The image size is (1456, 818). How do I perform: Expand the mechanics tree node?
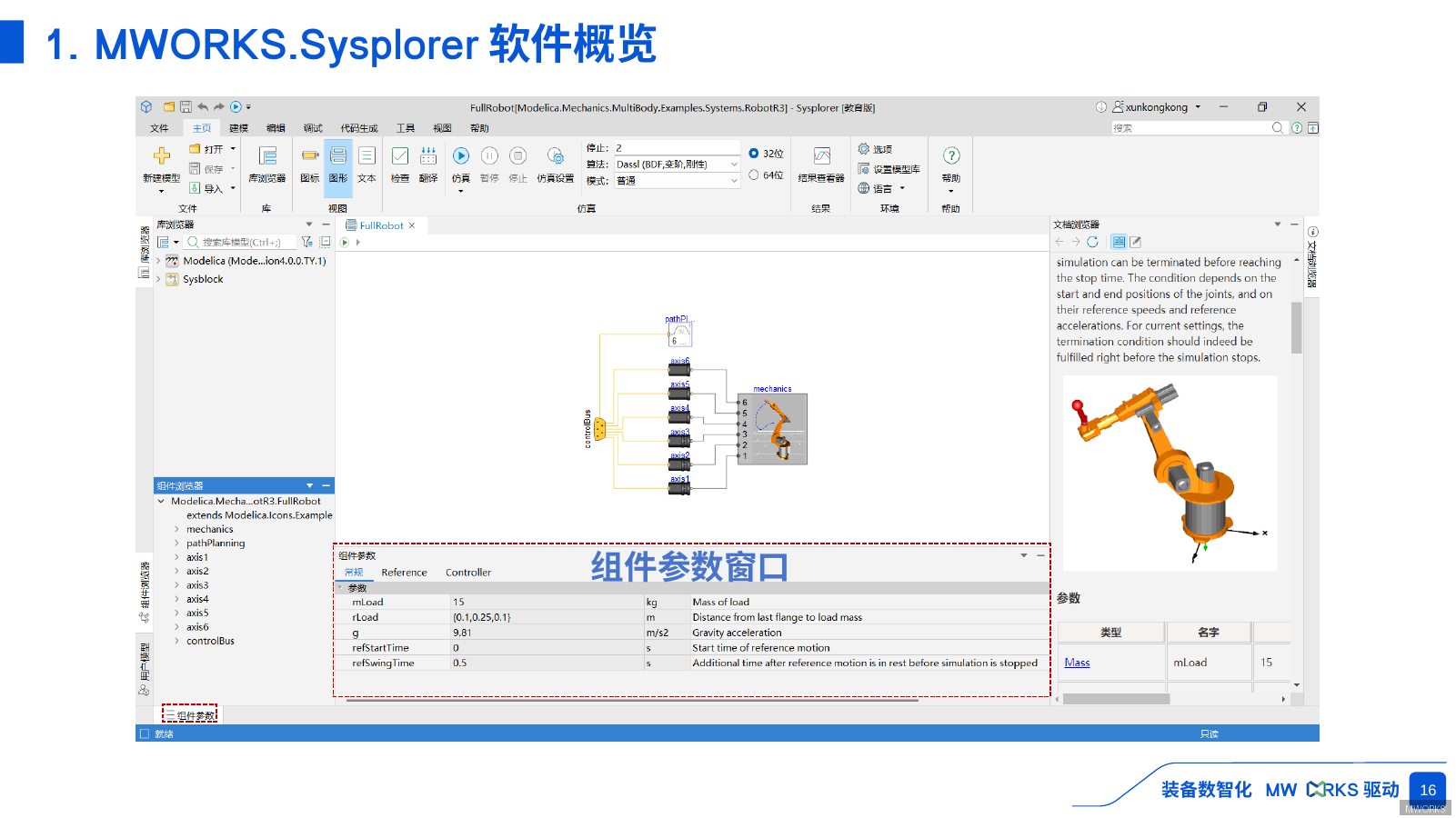point(176,528)
